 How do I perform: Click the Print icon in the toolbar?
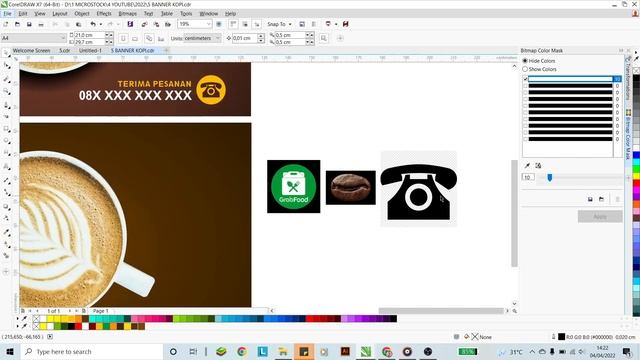tap(41, 24)
